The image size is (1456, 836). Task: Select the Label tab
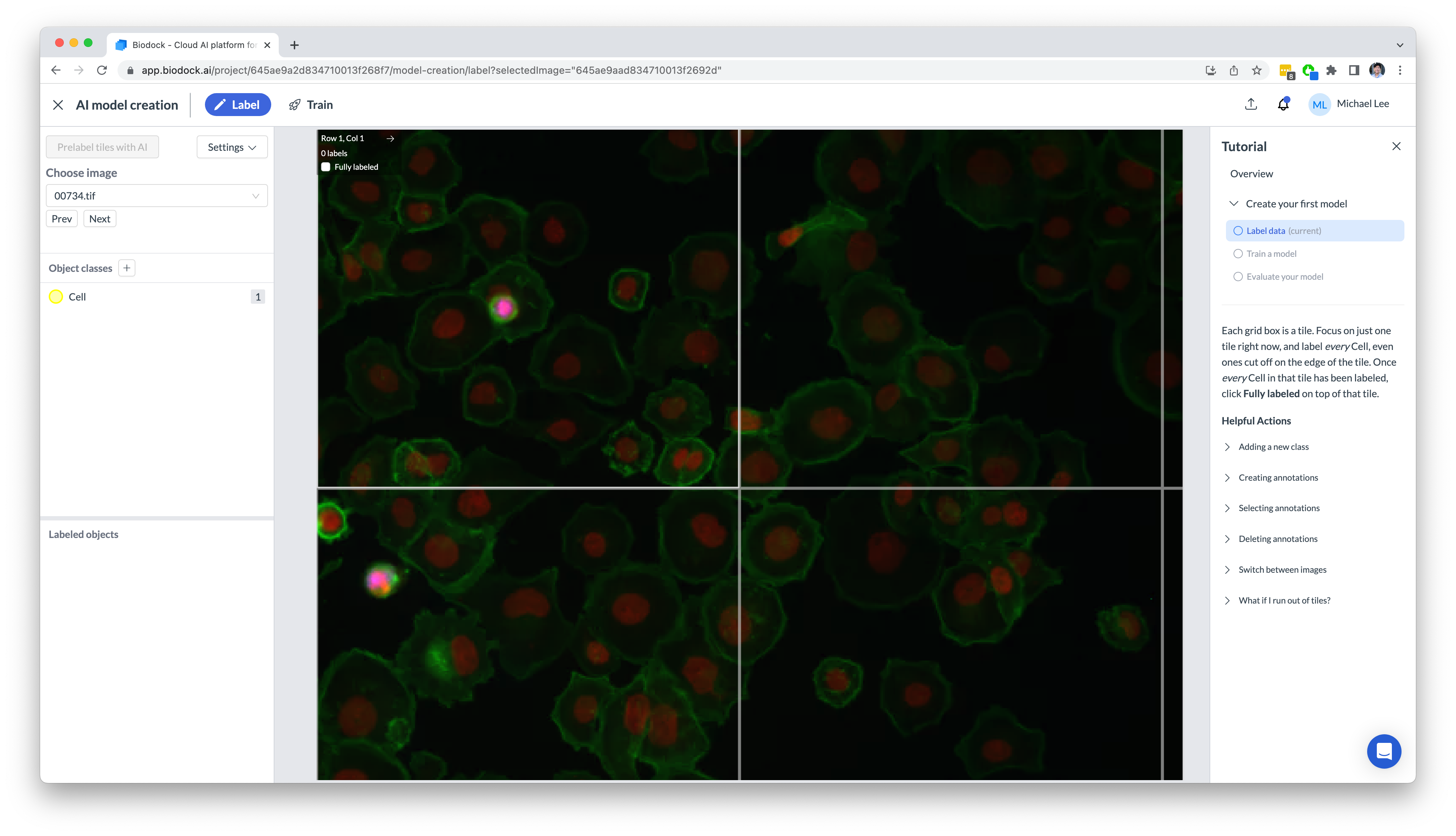[x=237, y=105]
